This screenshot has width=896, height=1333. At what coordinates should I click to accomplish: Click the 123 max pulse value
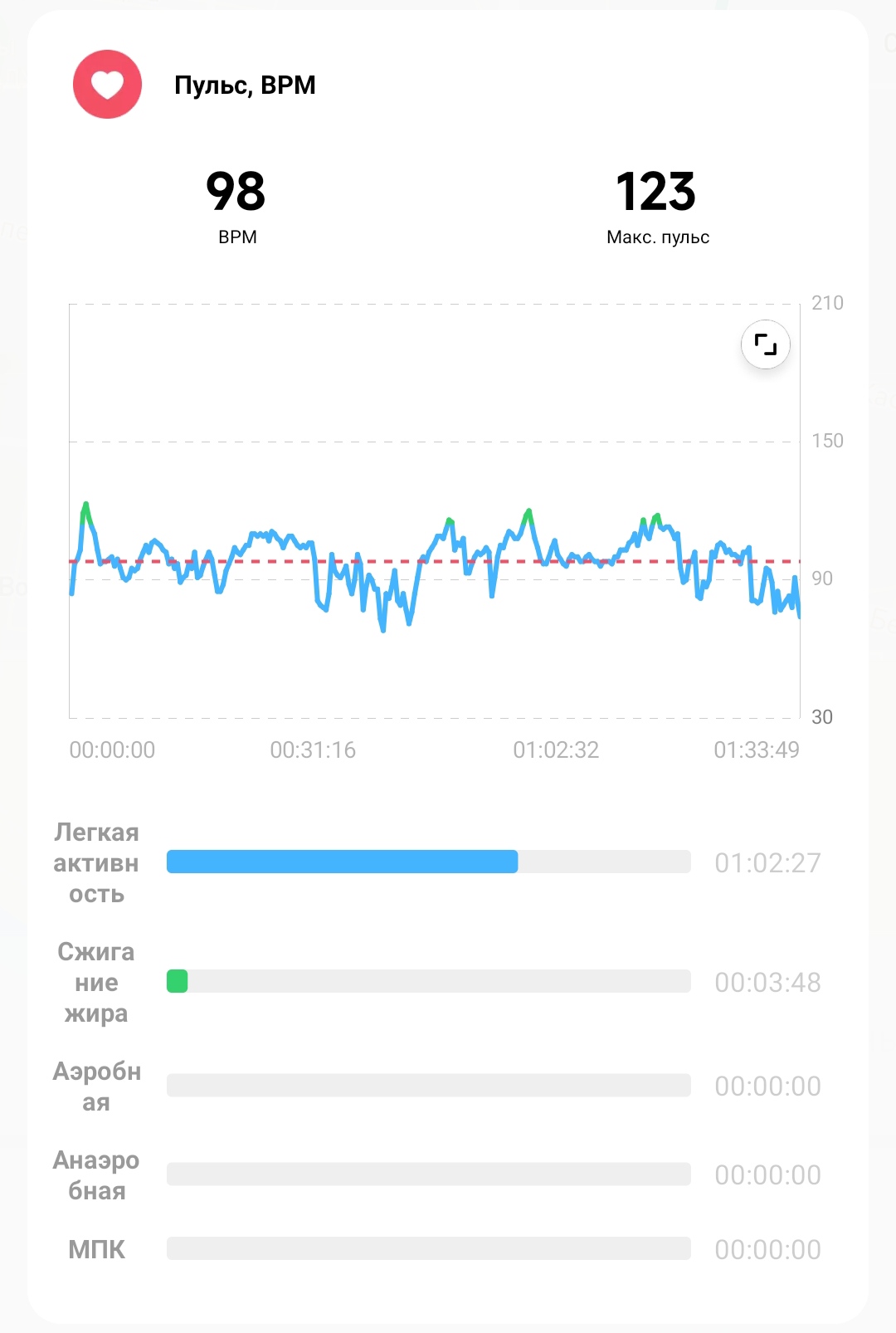[x=656, y=191]
